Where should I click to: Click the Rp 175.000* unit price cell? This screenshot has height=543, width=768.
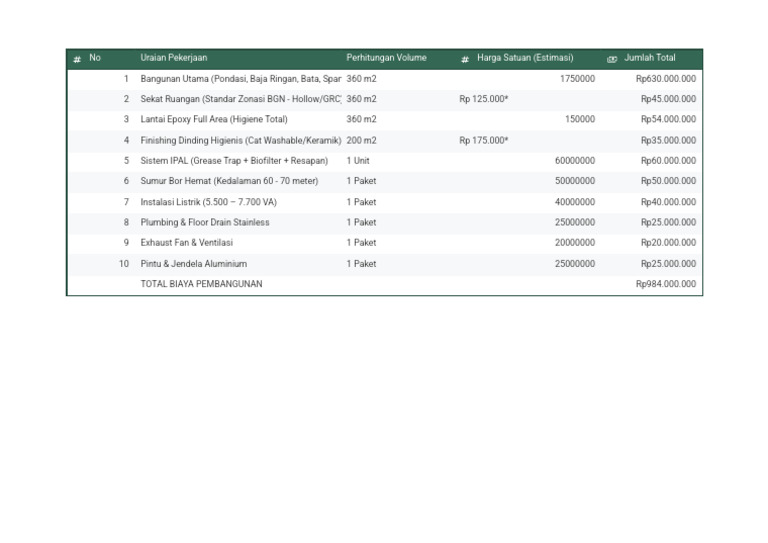click(484, 141)
